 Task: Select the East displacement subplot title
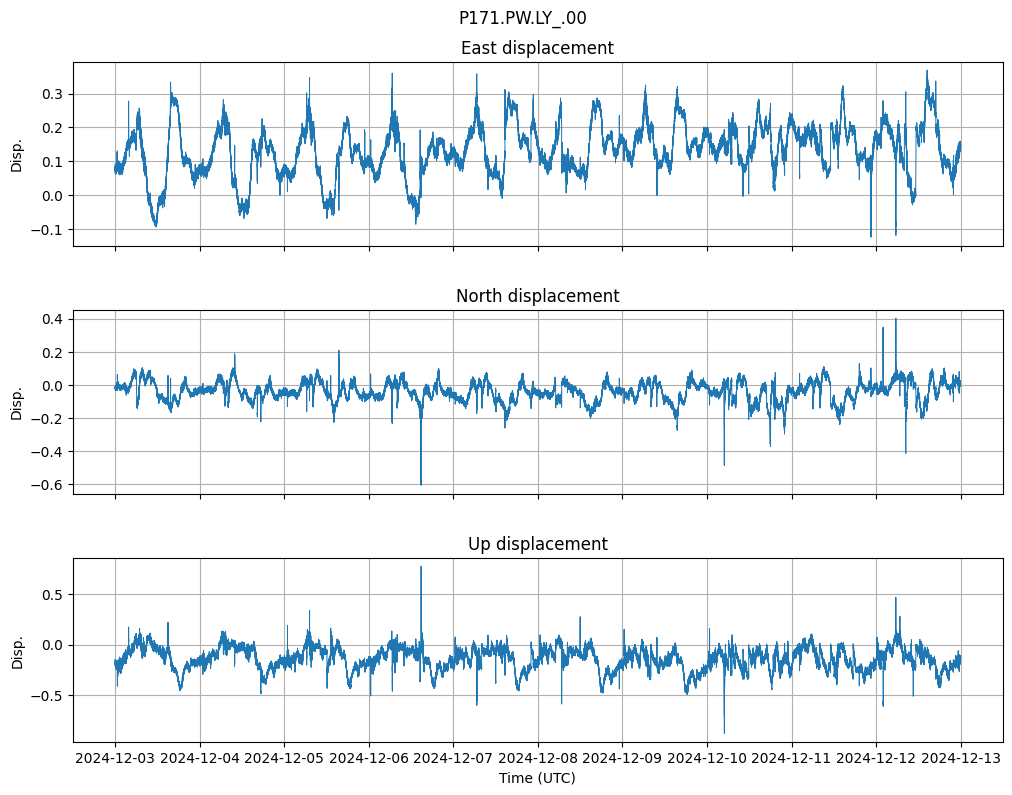537,48
